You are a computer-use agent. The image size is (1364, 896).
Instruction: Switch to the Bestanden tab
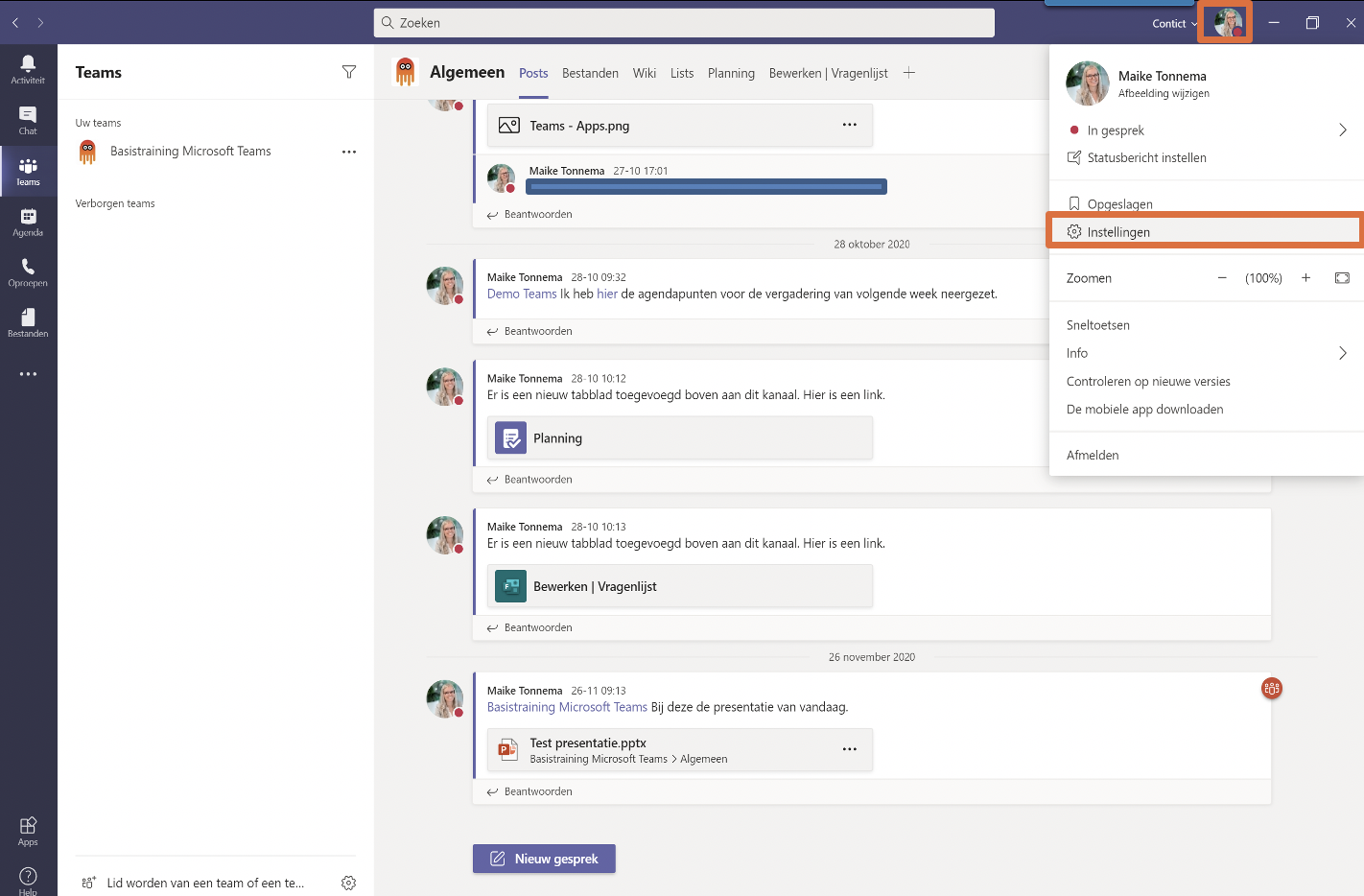tap(590, 73)
